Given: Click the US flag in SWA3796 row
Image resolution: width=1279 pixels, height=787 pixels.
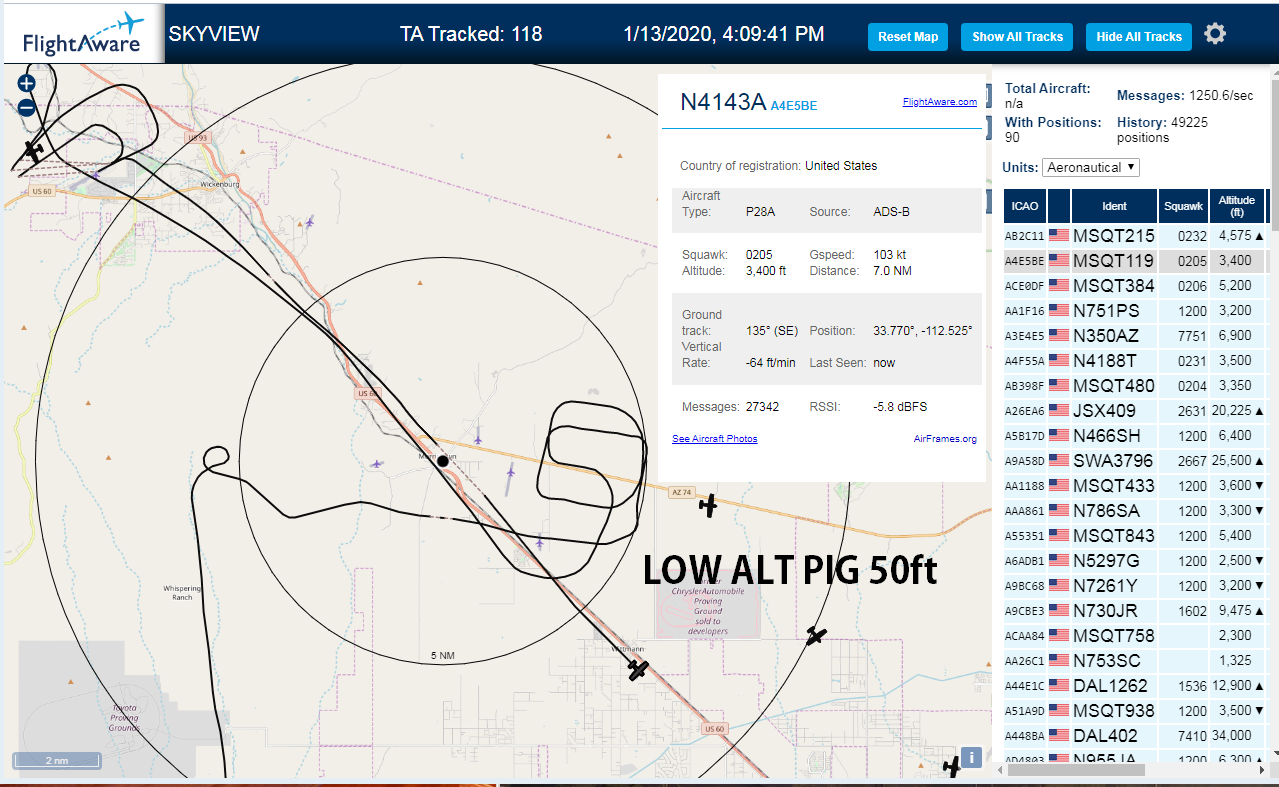Looking at the screenshot, I should coord(1059,461).
